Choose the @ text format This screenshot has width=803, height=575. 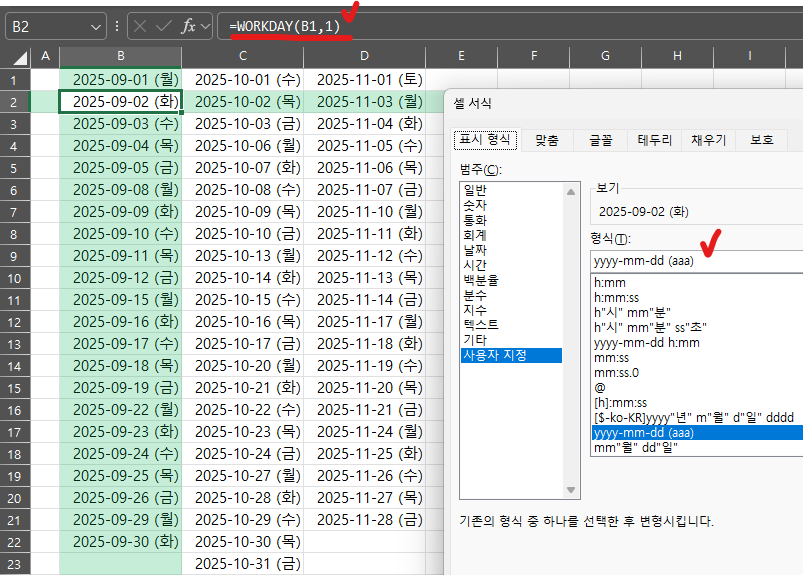697,388
